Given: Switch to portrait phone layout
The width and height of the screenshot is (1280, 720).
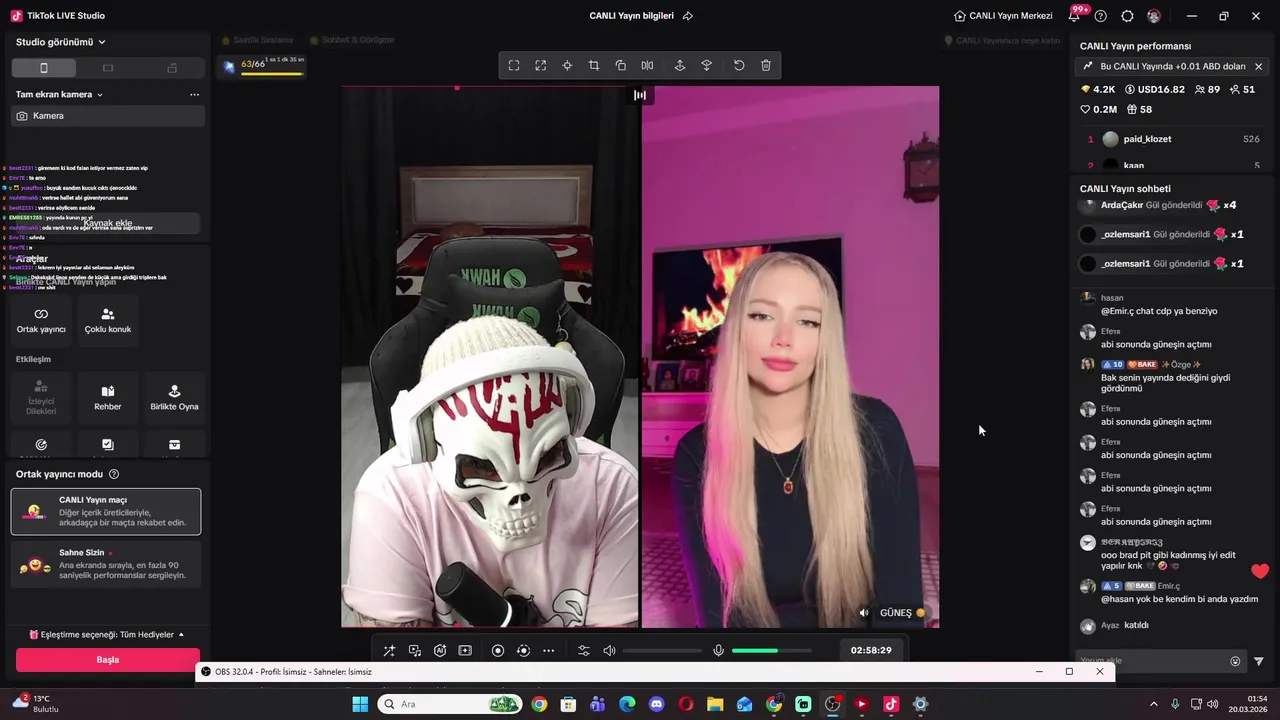Looking at the screenshot, I should tap(43, 68).
